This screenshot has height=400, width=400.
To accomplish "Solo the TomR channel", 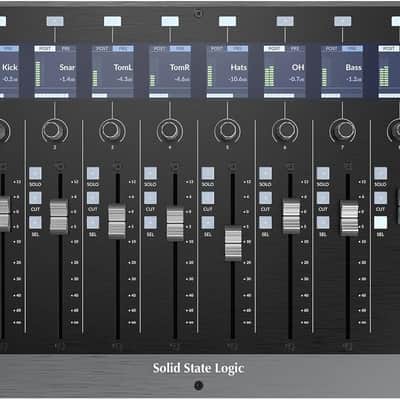I will coord(150,173).
